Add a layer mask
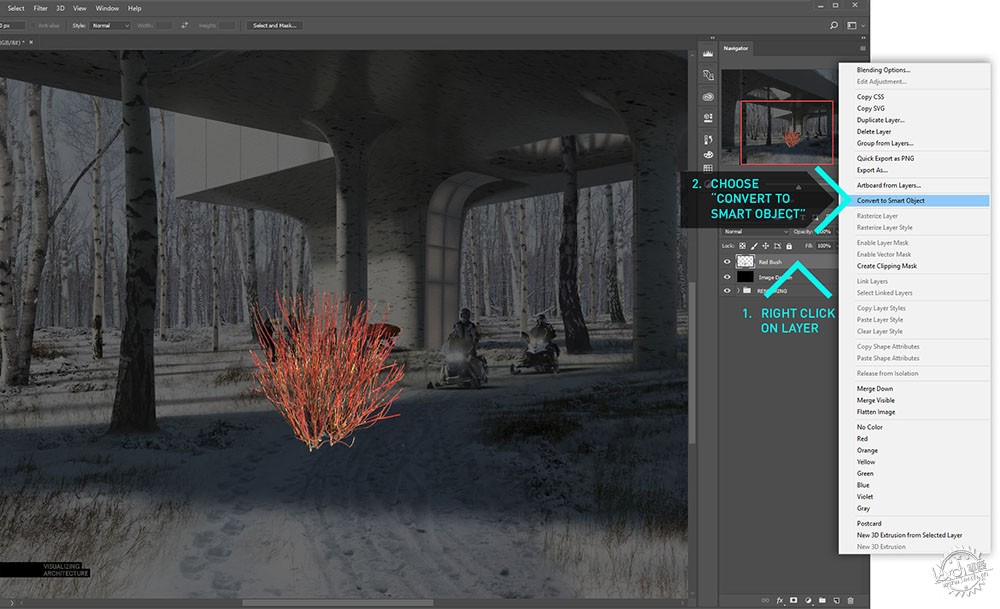Image resolution: width=1000 pixels, height=609 pixels. click(793, 600)
